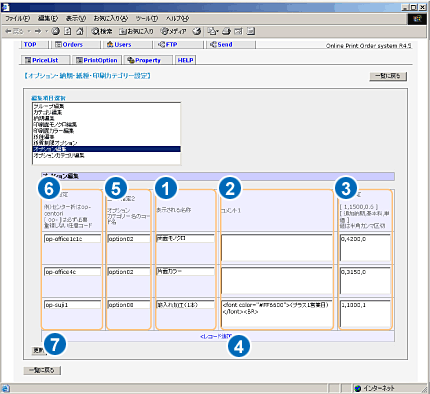The width and height of the screenshot is (430, 394).
Task: Go back with the browser Back arrow
Action: pyautogui.click(x=14, y=31)
